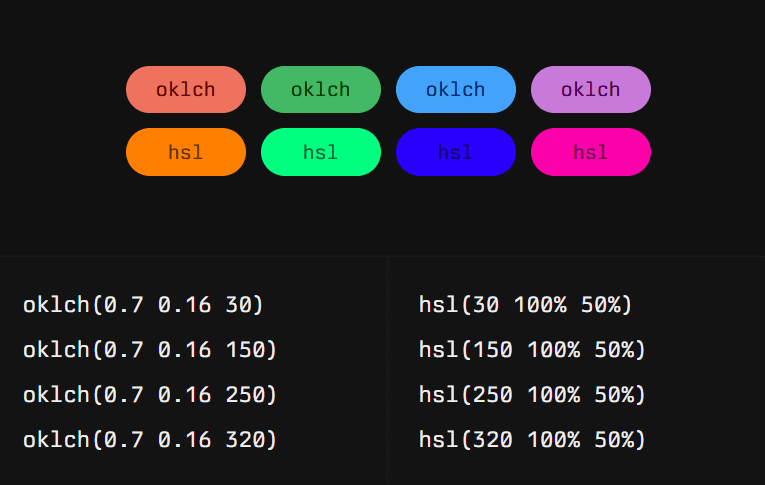This screenshot has height=485, width=765.
Task: Select the hsl(320 100% 50%) code line
Action: coord(532,439)
